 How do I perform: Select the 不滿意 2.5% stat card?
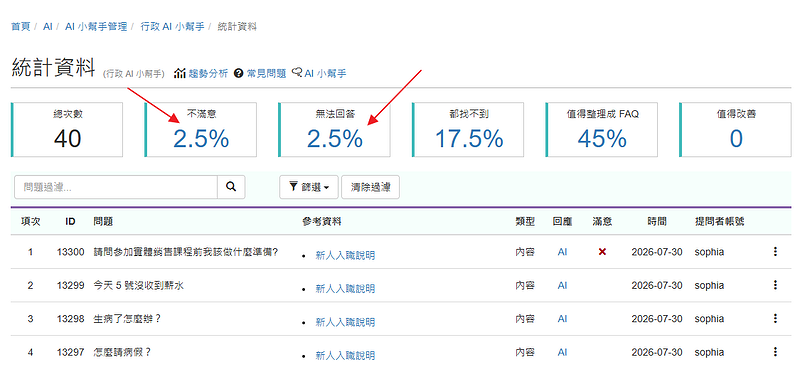click(201, 130)
